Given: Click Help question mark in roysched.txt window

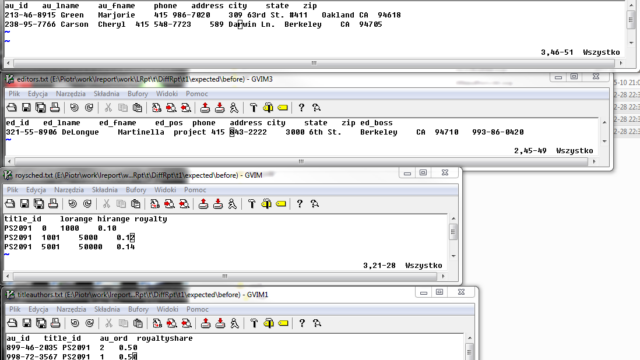Looking at the screenshot, I should 300,204.
